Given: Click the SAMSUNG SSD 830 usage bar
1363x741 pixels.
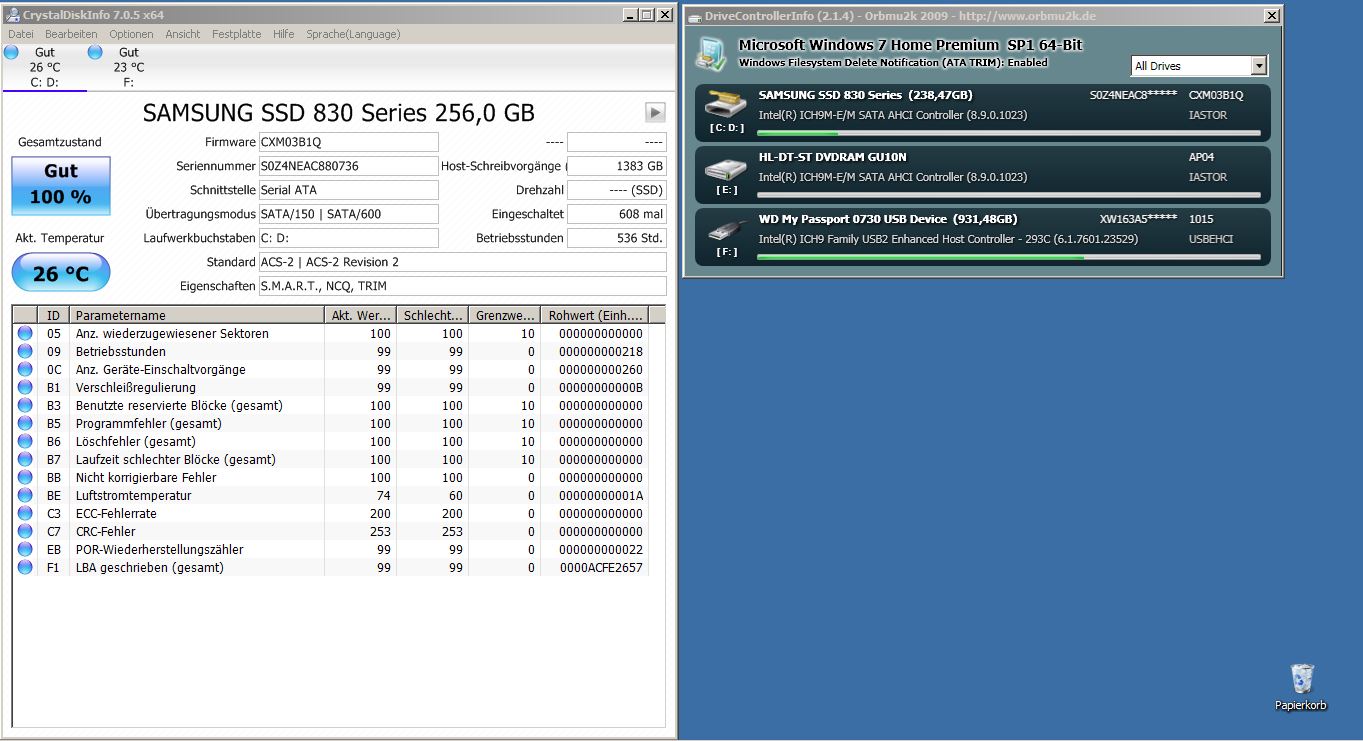Looking at the screenshot, I should point(1009,133).
